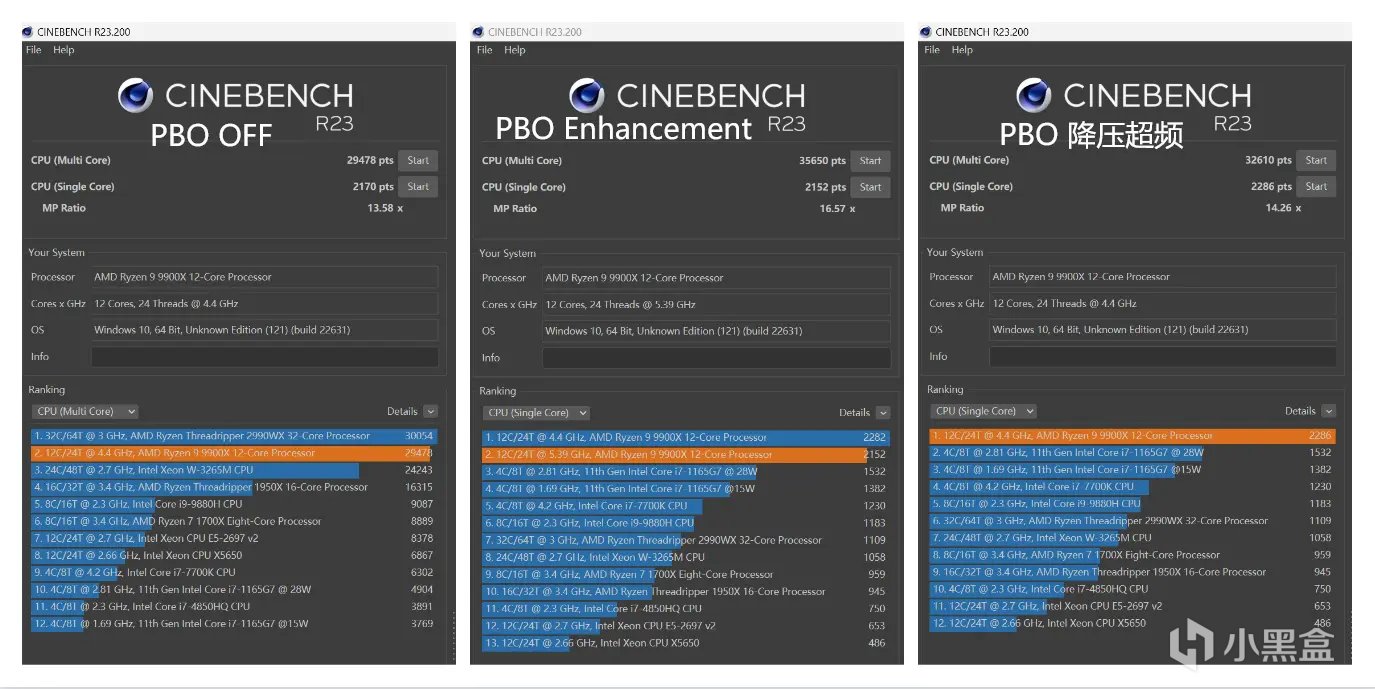The height and width of the screenshot is (689, 1375).
Task: Click Cinebench title bar icon in PBO OFF window
Action: [x=29, y=32]
